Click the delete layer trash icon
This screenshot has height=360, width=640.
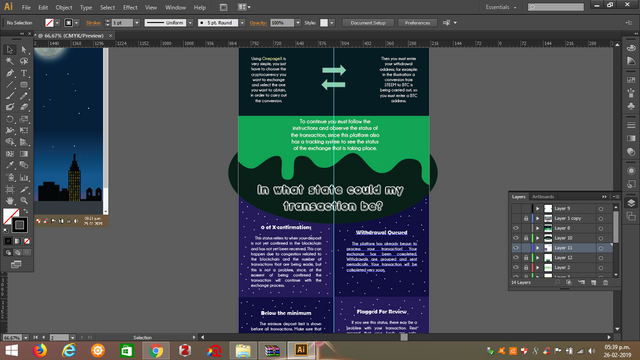(x=606, y=282)
